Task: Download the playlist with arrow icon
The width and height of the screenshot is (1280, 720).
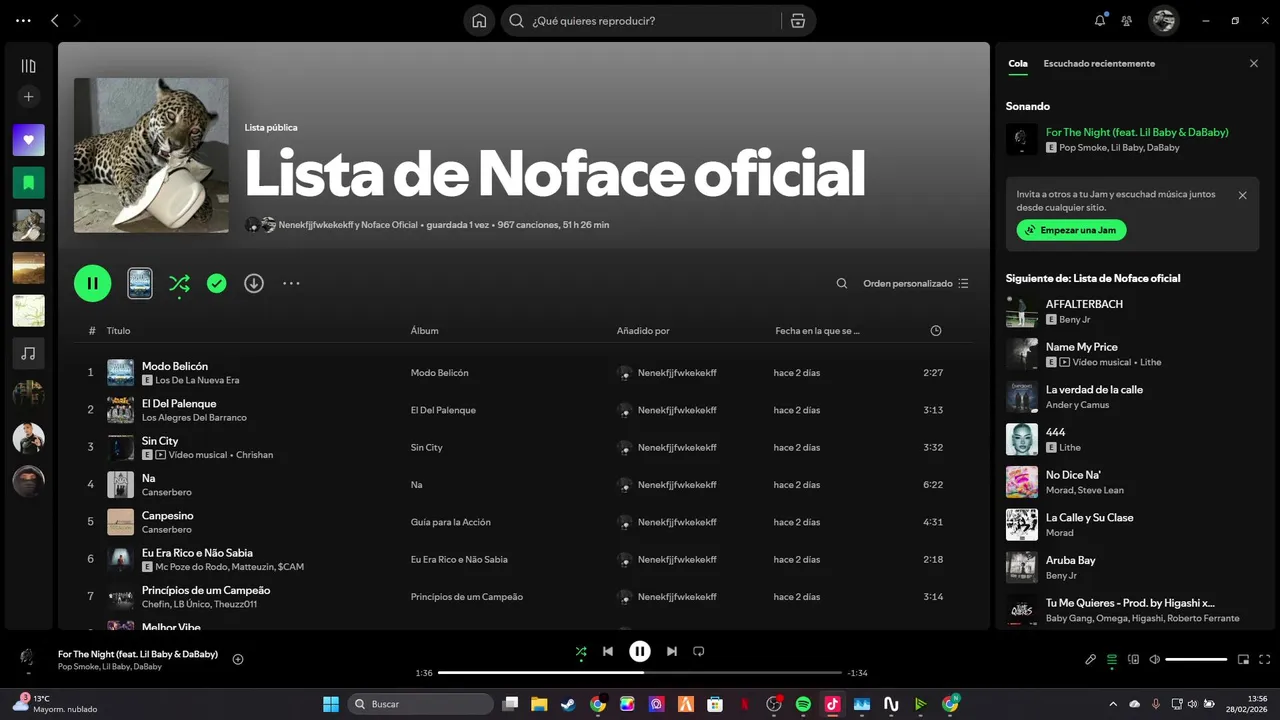Action: pos(254,283)
